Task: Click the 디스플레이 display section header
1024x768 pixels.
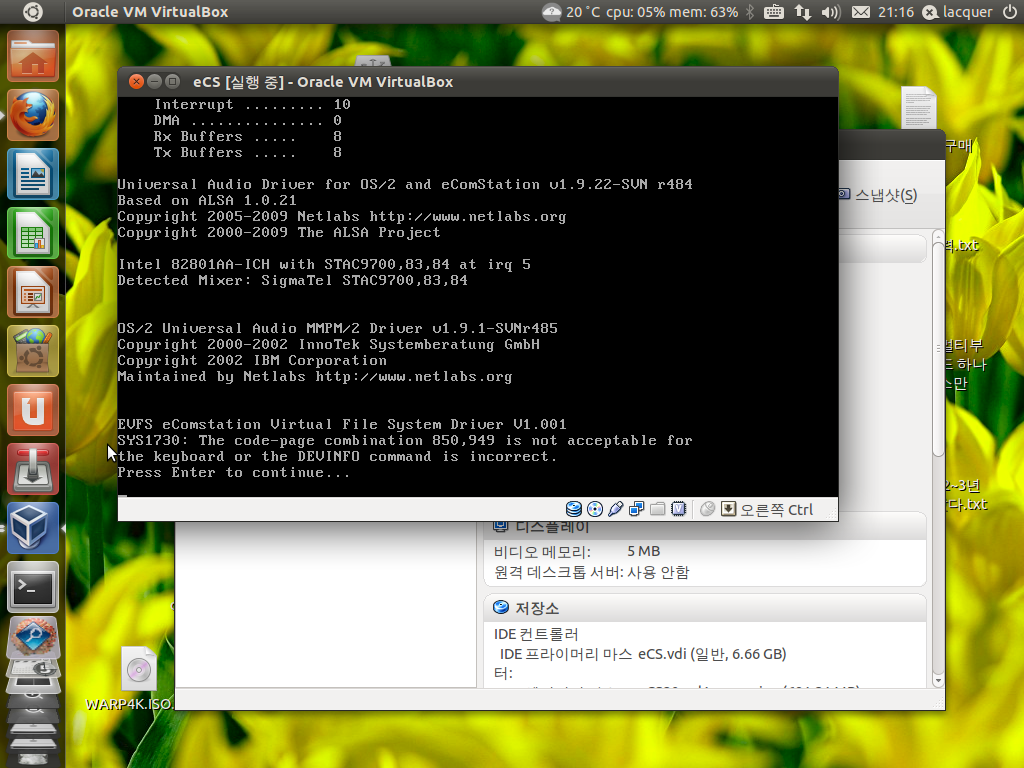Action: [705, 527]
